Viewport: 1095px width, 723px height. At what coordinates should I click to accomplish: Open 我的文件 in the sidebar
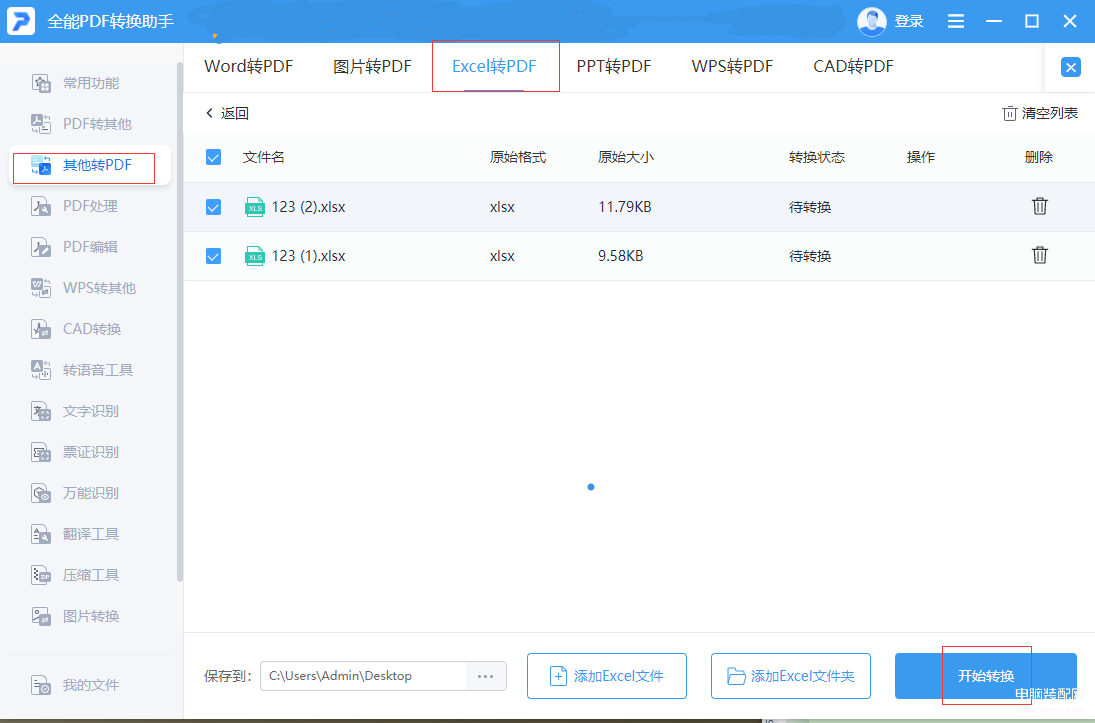(x=75, y=685)
